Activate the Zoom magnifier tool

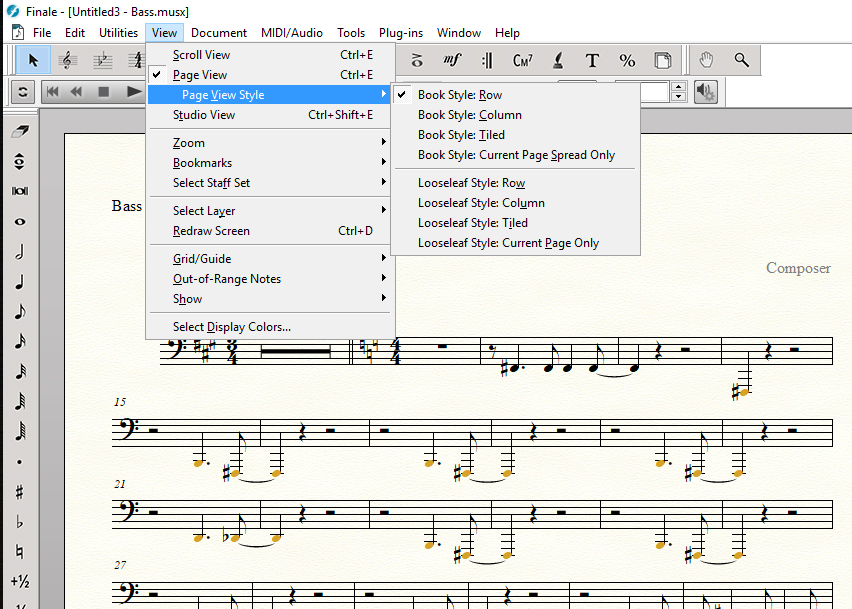pos(741,60)
